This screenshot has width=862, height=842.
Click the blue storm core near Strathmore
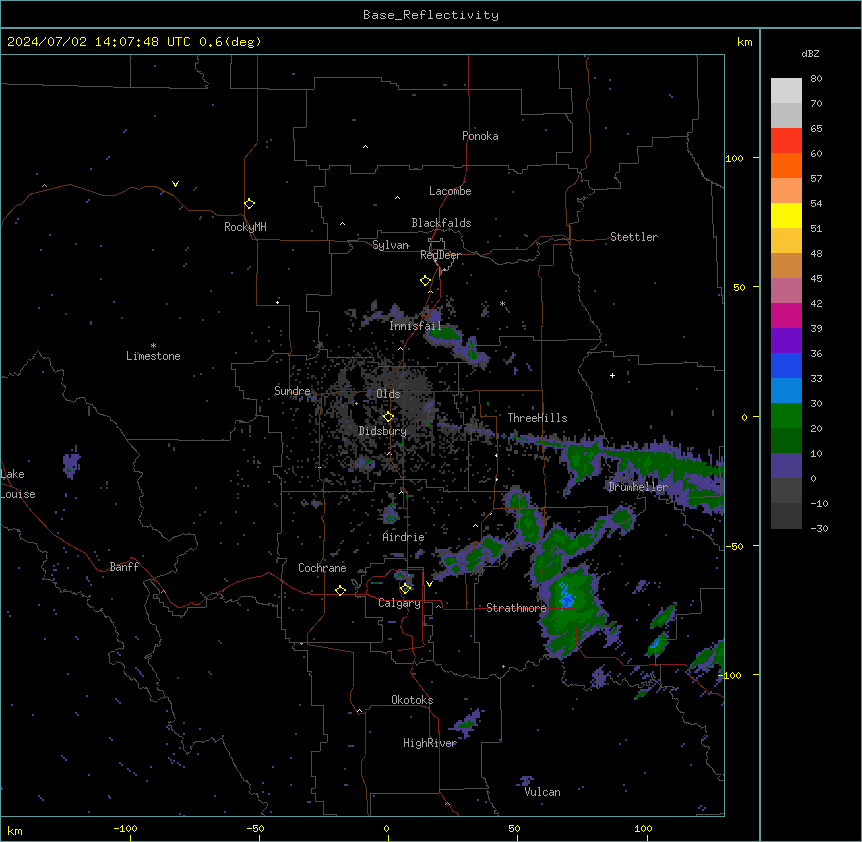tap(566, 596)
